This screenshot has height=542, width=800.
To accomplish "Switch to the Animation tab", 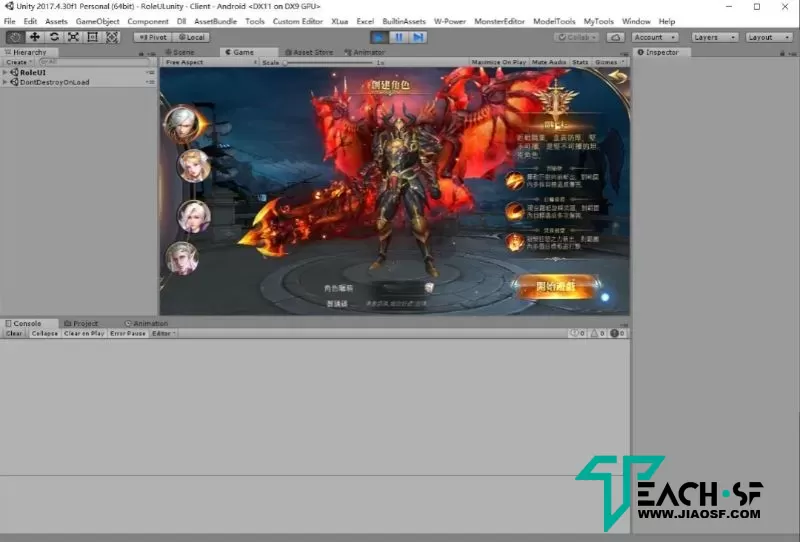I will pyautogui.click(x=146, y=324).
